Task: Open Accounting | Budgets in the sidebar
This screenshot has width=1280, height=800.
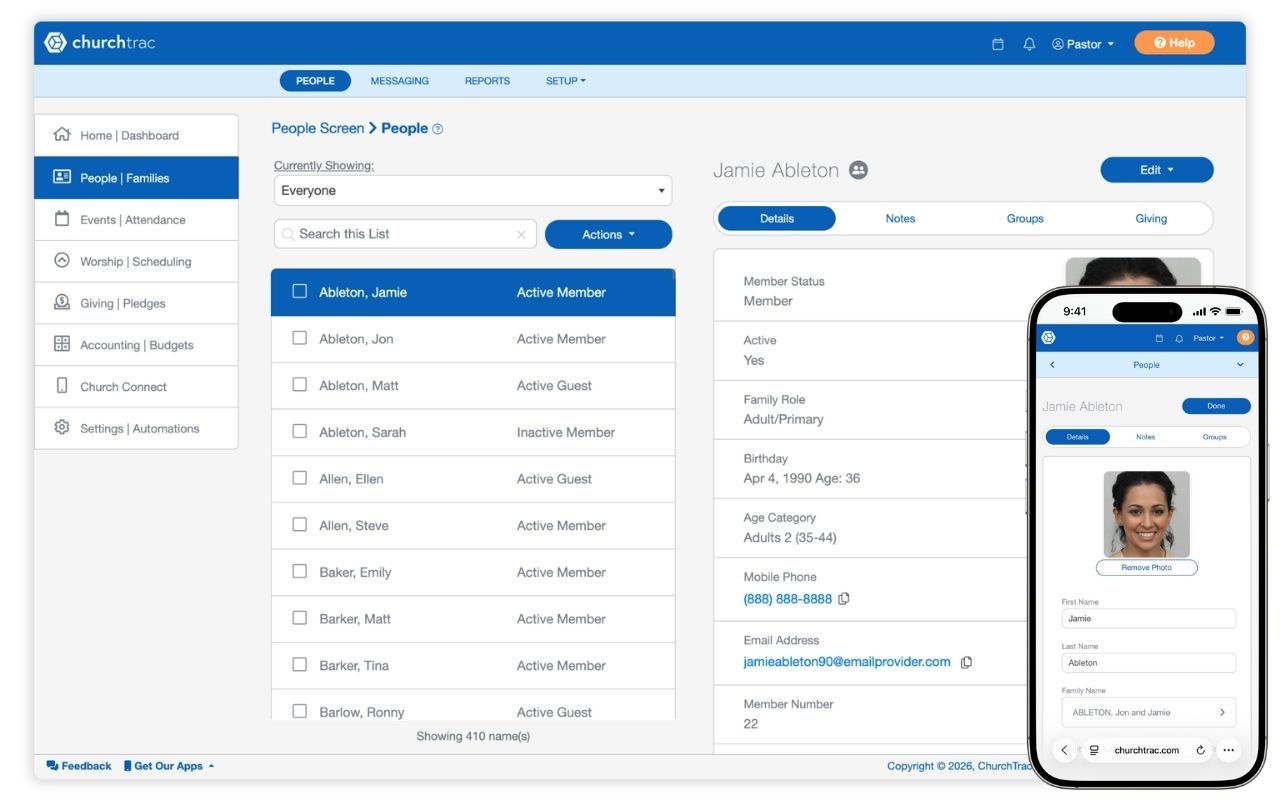Action: (136, 345)
